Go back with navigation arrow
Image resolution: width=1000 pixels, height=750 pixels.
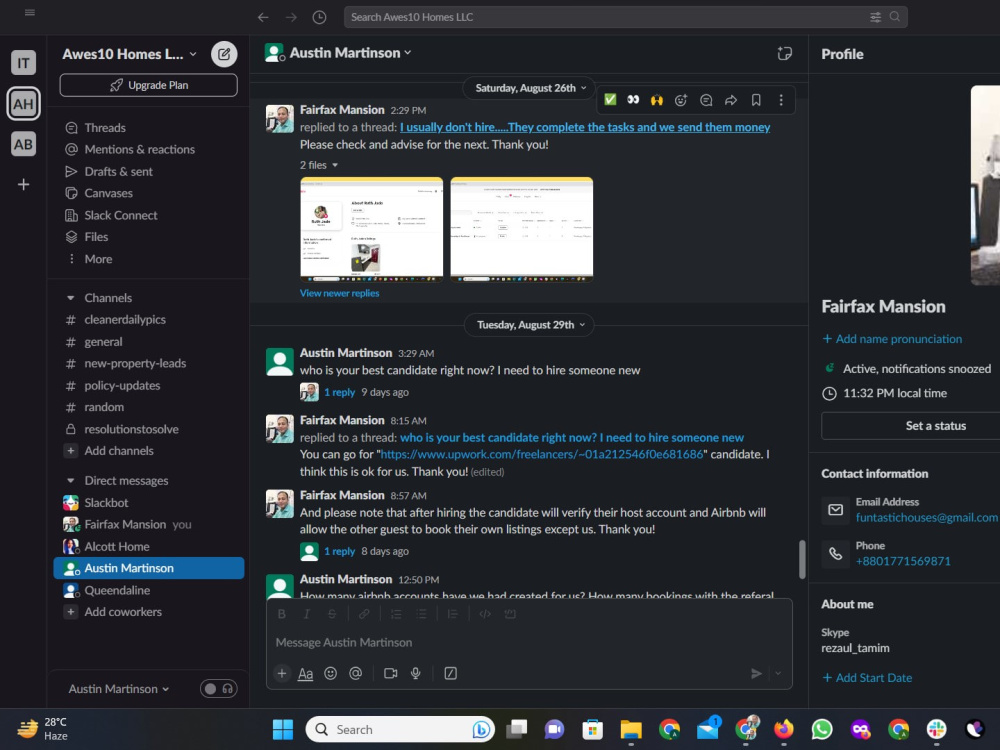click(263, 17)
